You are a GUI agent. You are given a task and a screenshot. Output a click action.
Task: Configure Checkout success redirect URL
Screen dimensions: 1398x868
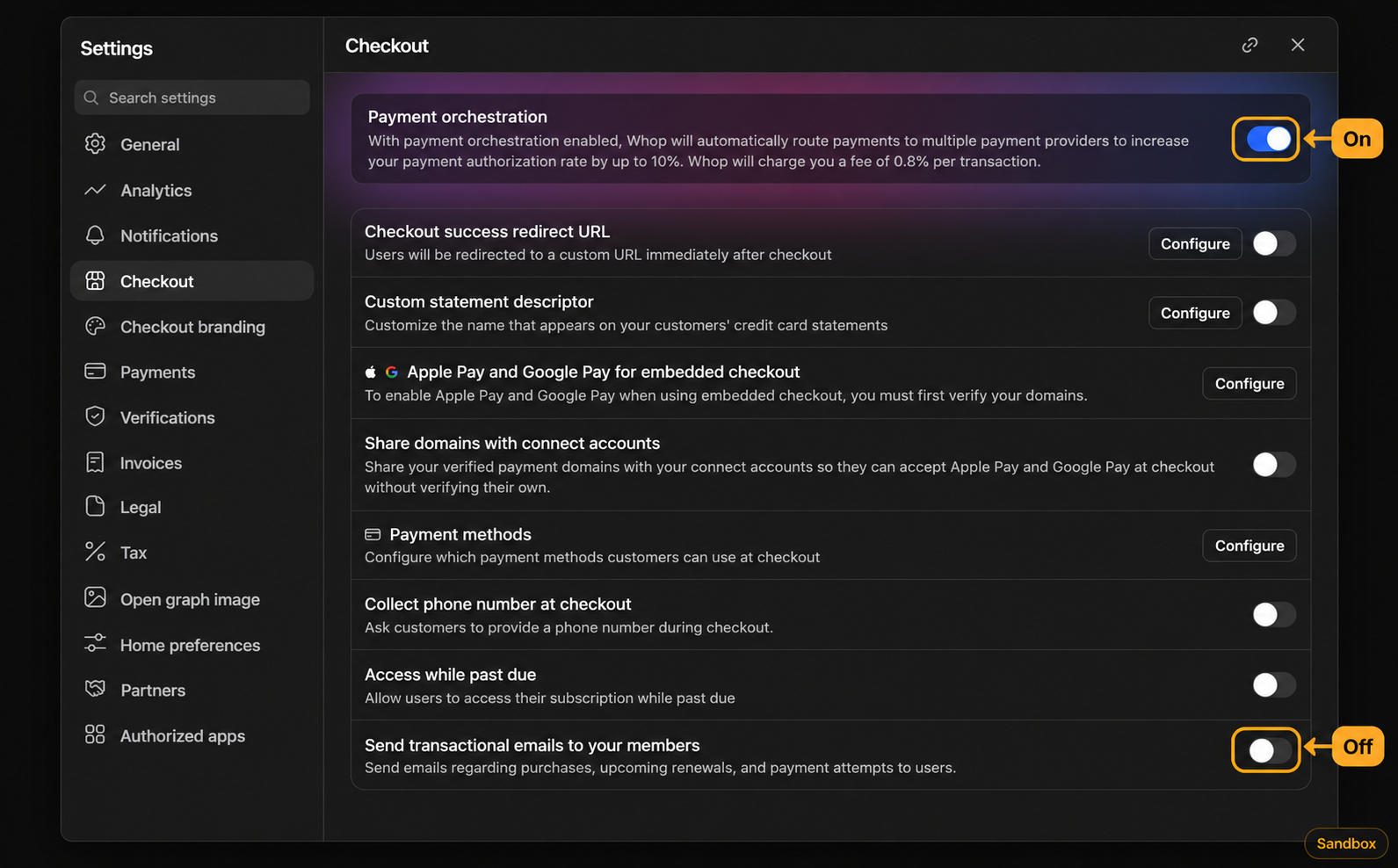pyautogui.click(x=1195, y=243)
